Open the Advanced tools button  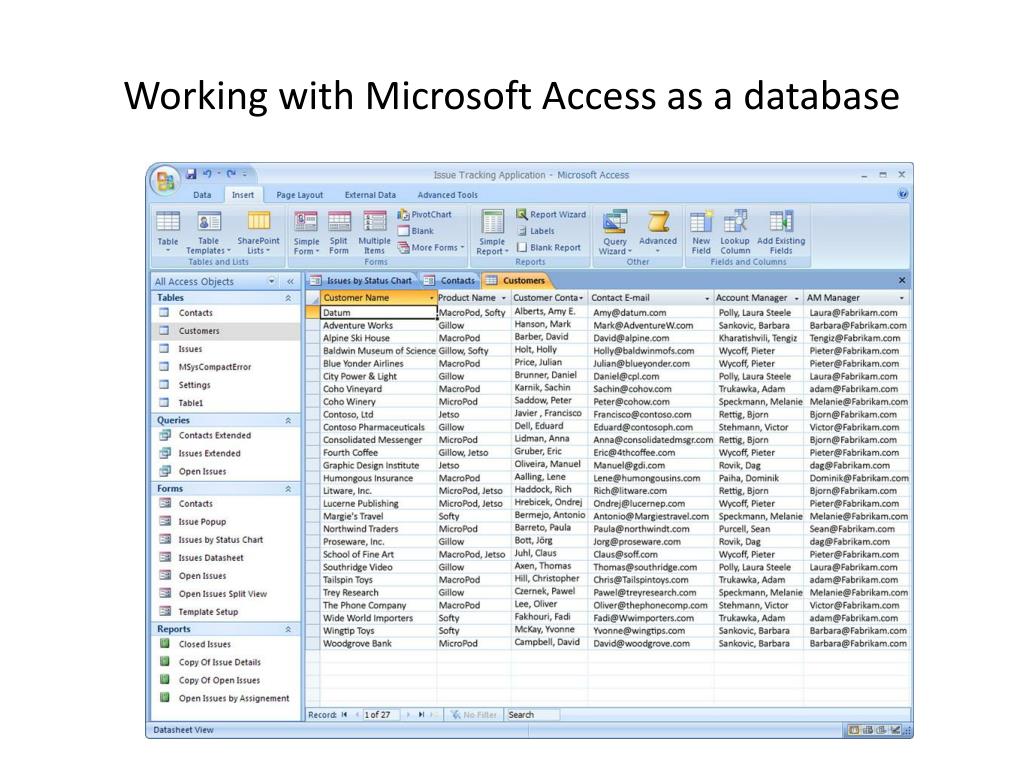(658, 231)
